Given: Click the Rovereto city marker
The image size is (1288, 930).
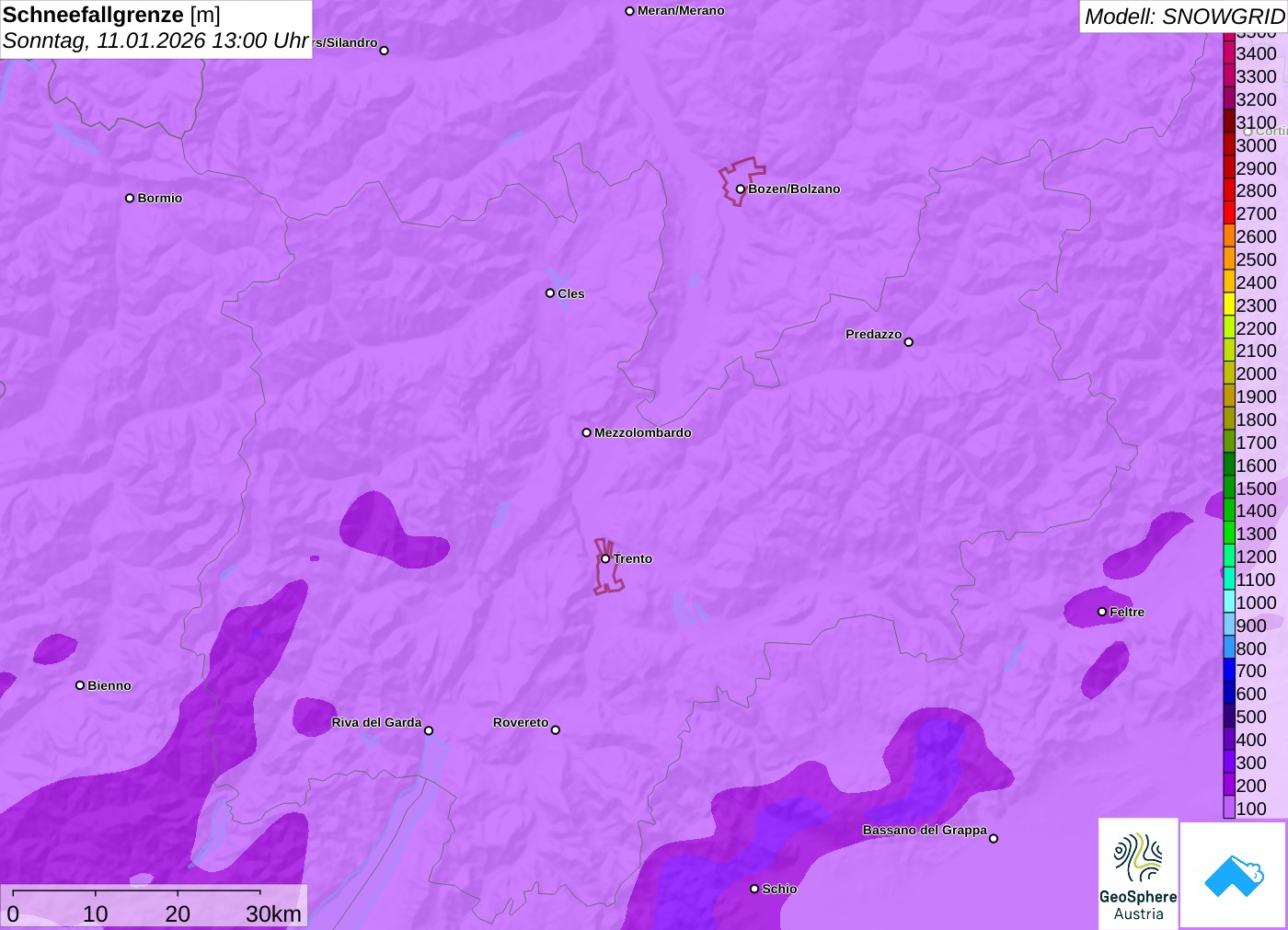Looking at the screenshot, I should pyautogui.click(x=556, y=730).
